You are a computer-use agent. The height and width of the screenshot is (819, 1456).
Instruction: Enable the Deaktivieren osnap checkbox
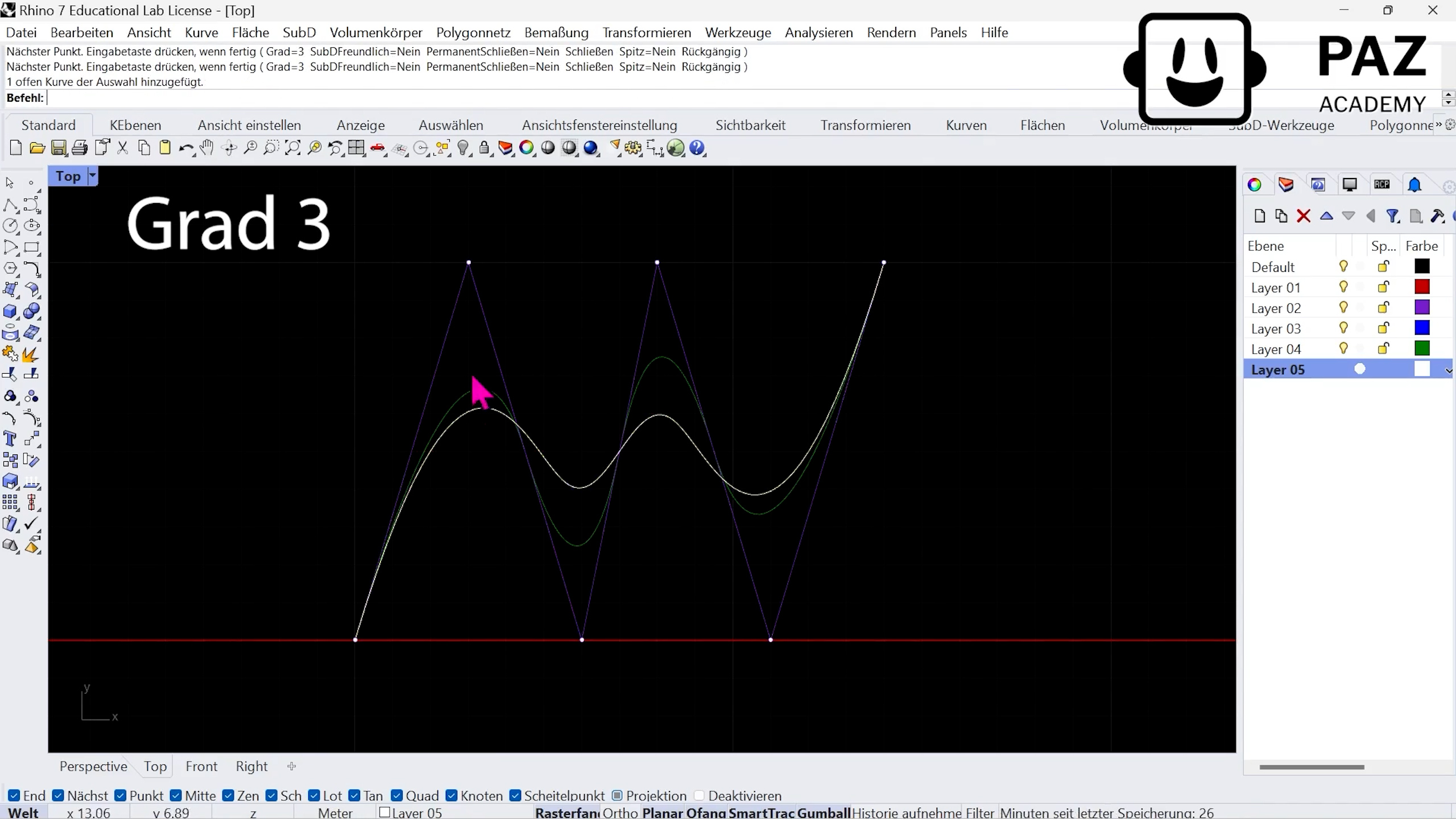699,796
